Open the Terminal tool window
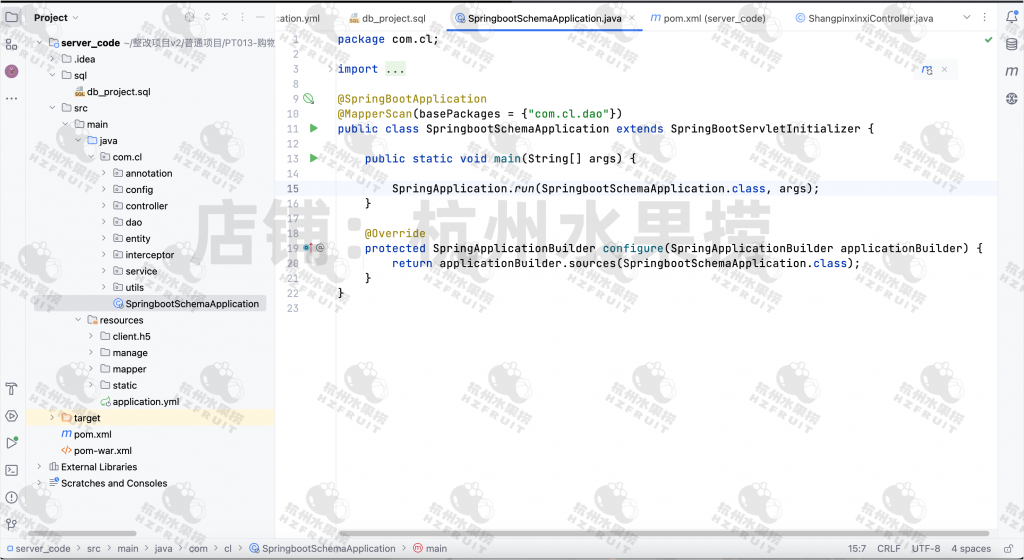1024x560 pixels. 12,470
